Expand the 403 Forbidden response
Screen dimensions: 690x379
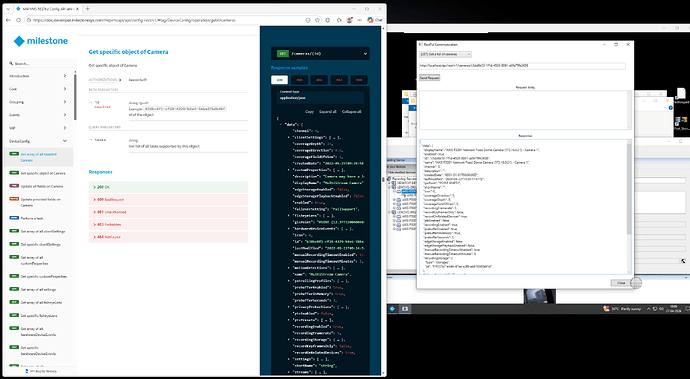pyautogui.click(x=168, y=224)
